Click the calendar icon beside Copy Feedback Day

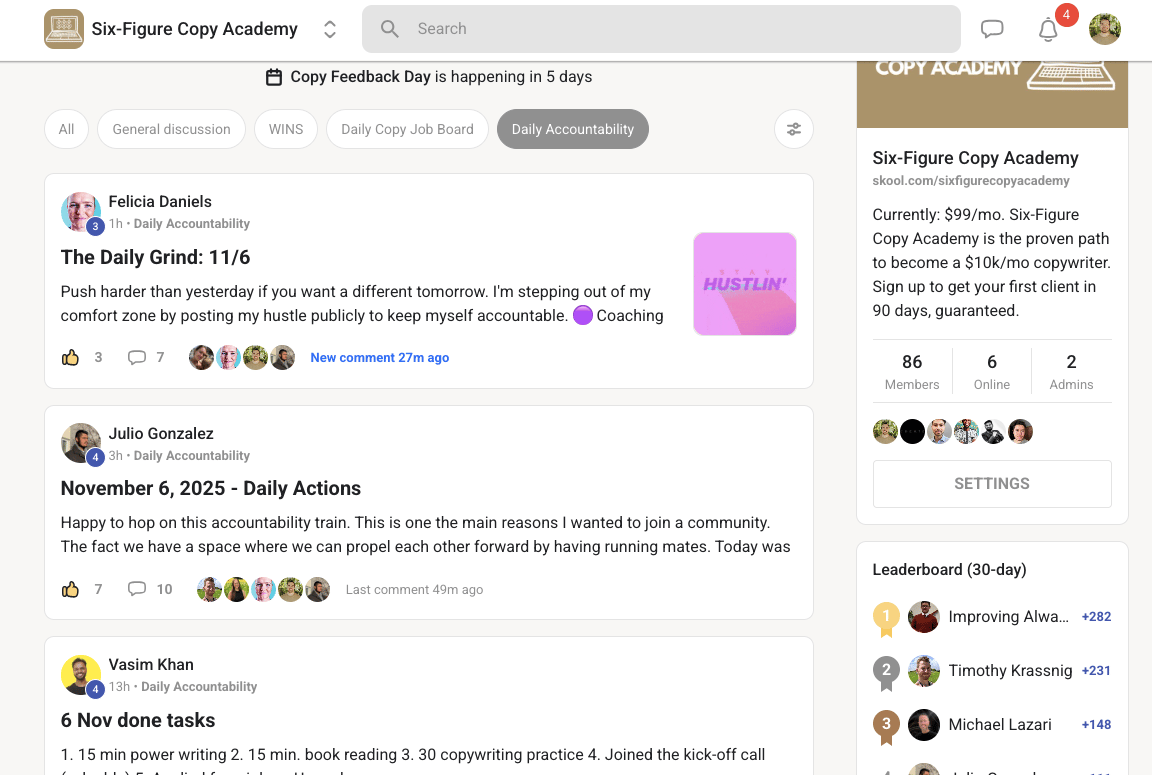274,77
